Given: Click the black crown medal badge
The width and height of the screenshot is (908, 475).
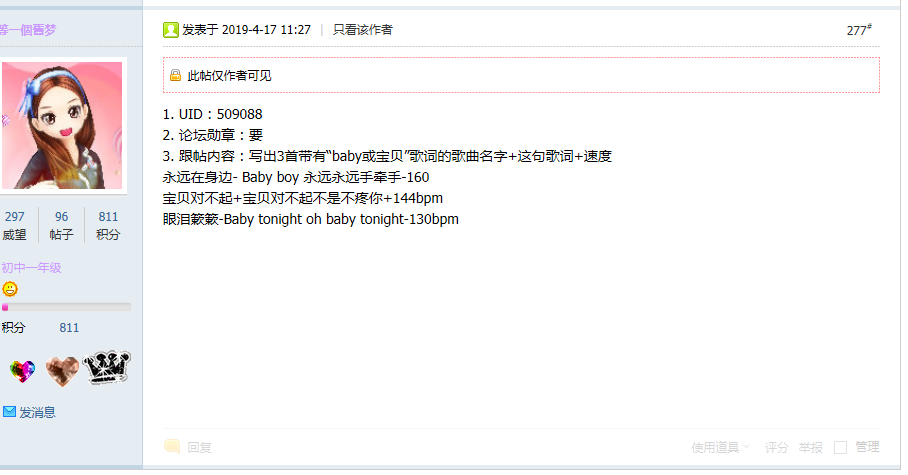Looking at the screenshot, I should click(107, 367).
